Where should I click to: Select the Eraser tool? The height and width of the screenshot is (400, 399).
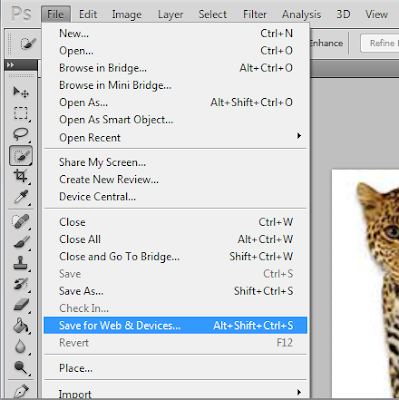click(x=21, y=305)
